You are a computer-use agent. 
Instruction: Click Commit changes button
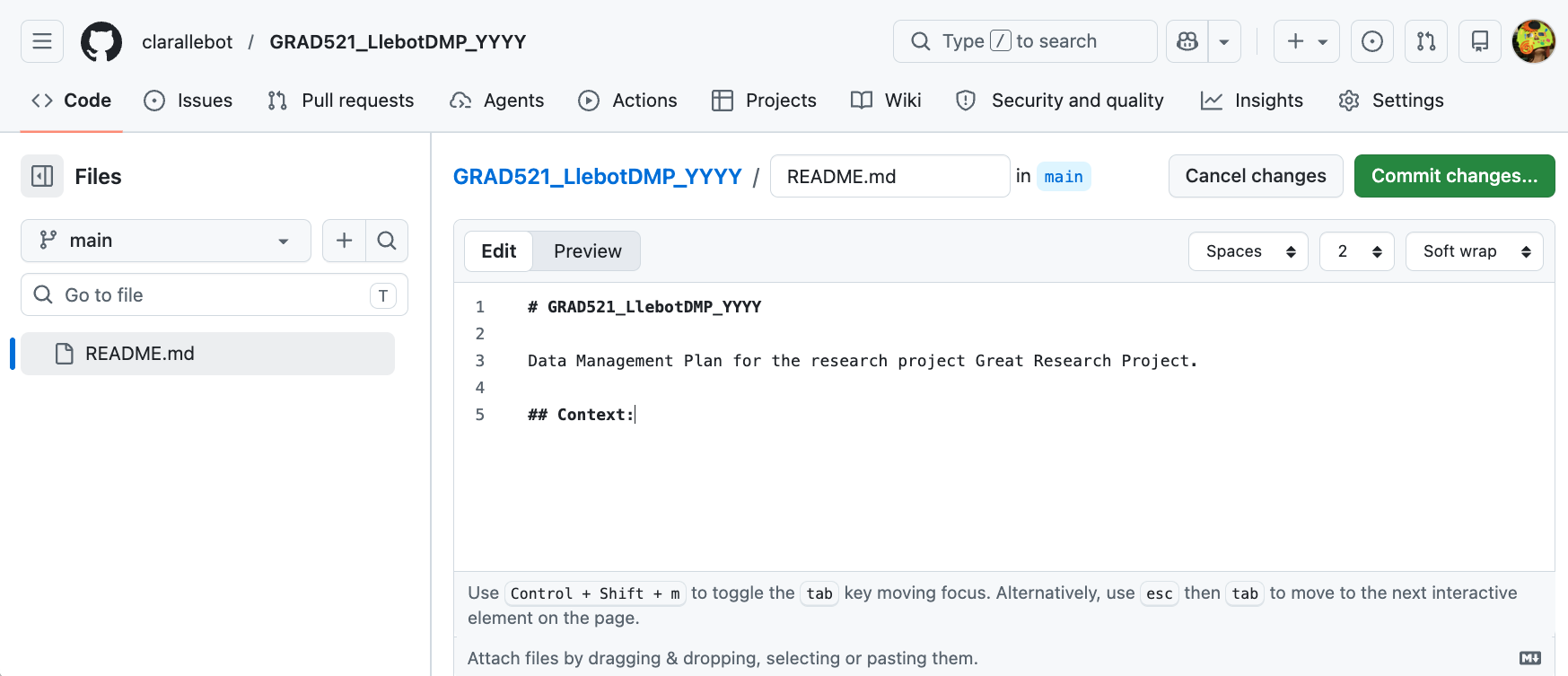click(1455, 176)
